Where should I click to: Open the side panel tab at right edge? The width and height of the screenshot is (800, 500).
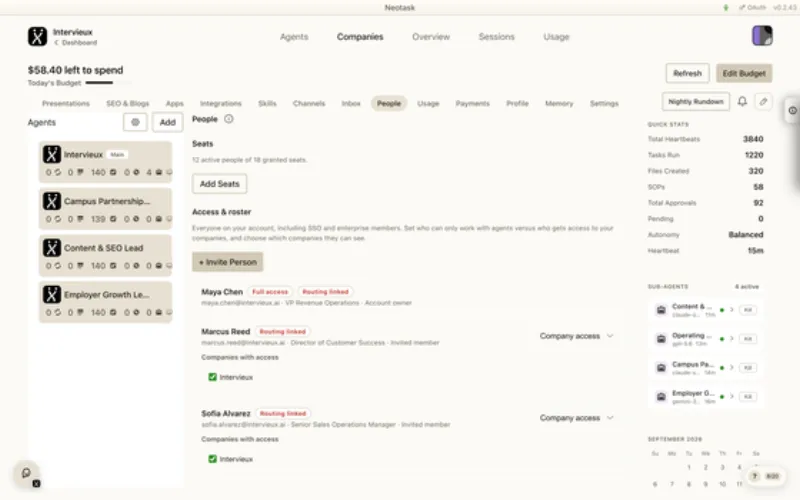[792, 110]
